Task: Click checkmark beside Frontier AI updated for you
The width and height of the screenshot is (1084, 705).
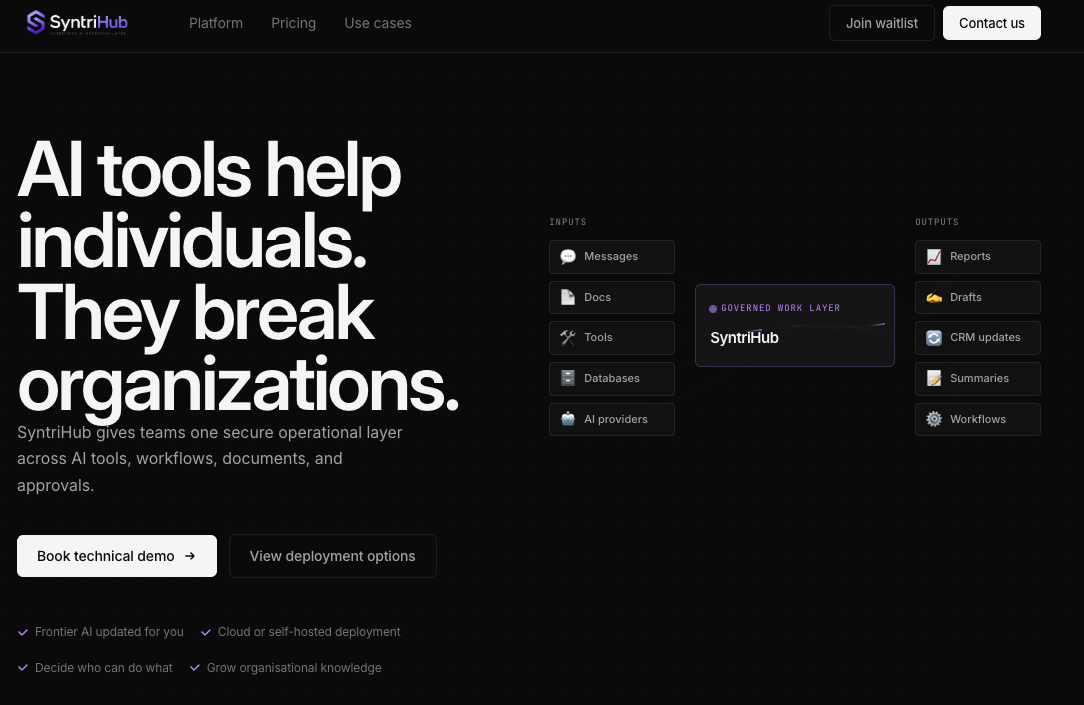Action: click(x=23, y=632)
